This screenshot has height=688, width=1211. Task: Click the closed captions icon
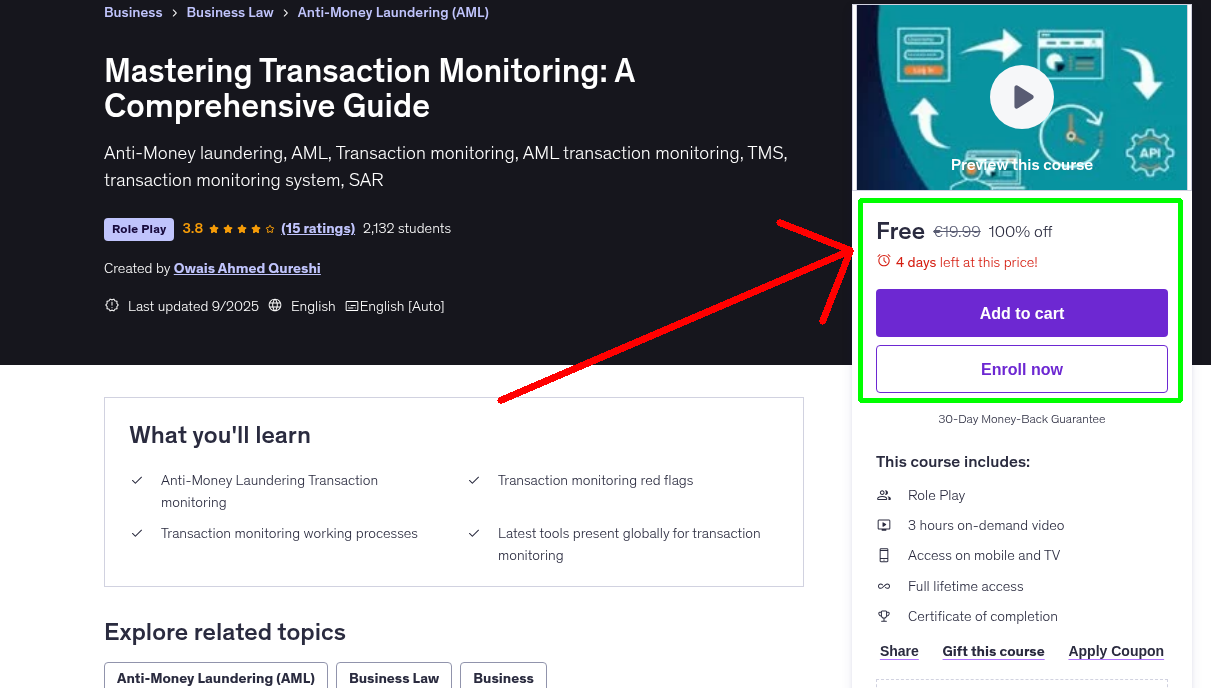[351, 306]
